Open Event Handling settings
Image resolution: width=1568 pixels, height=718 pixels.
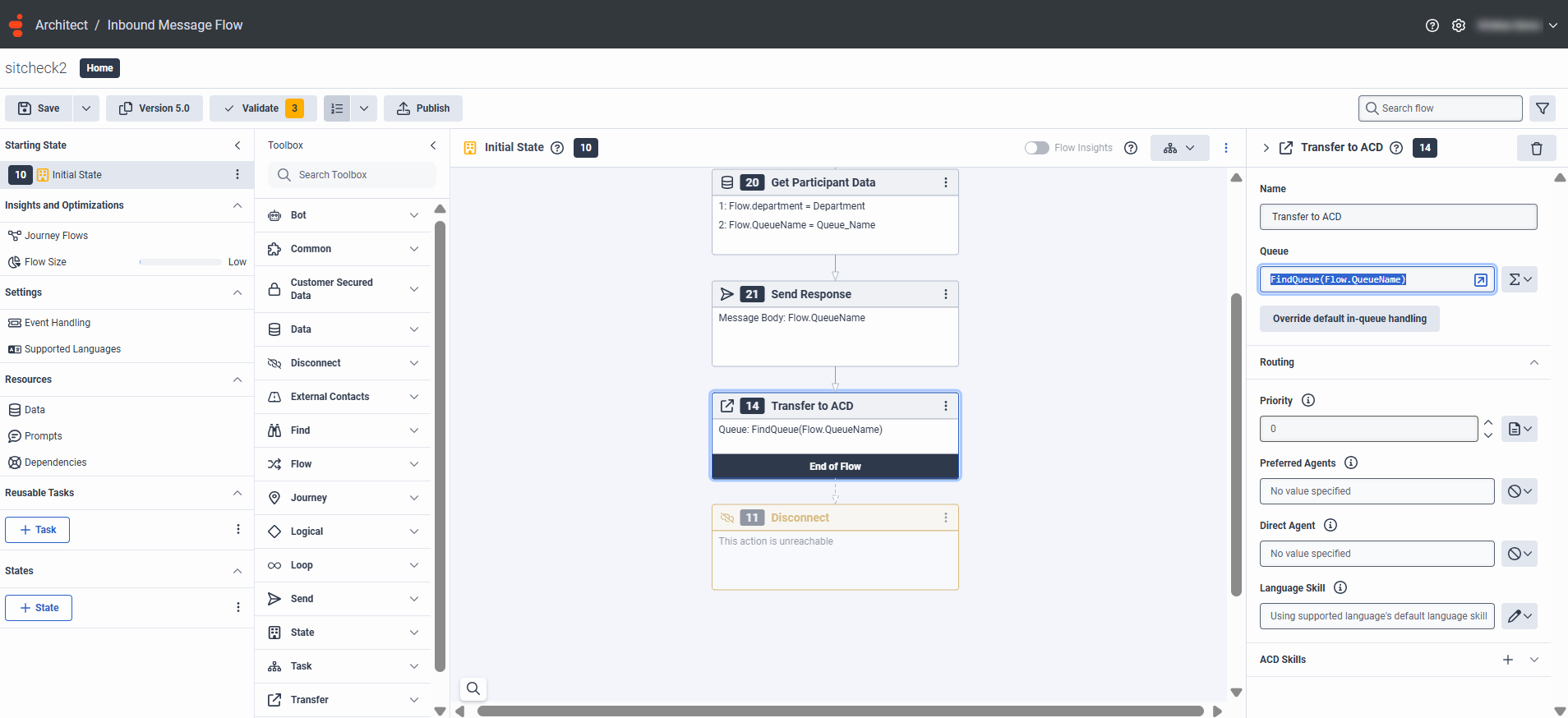point(58,323)
